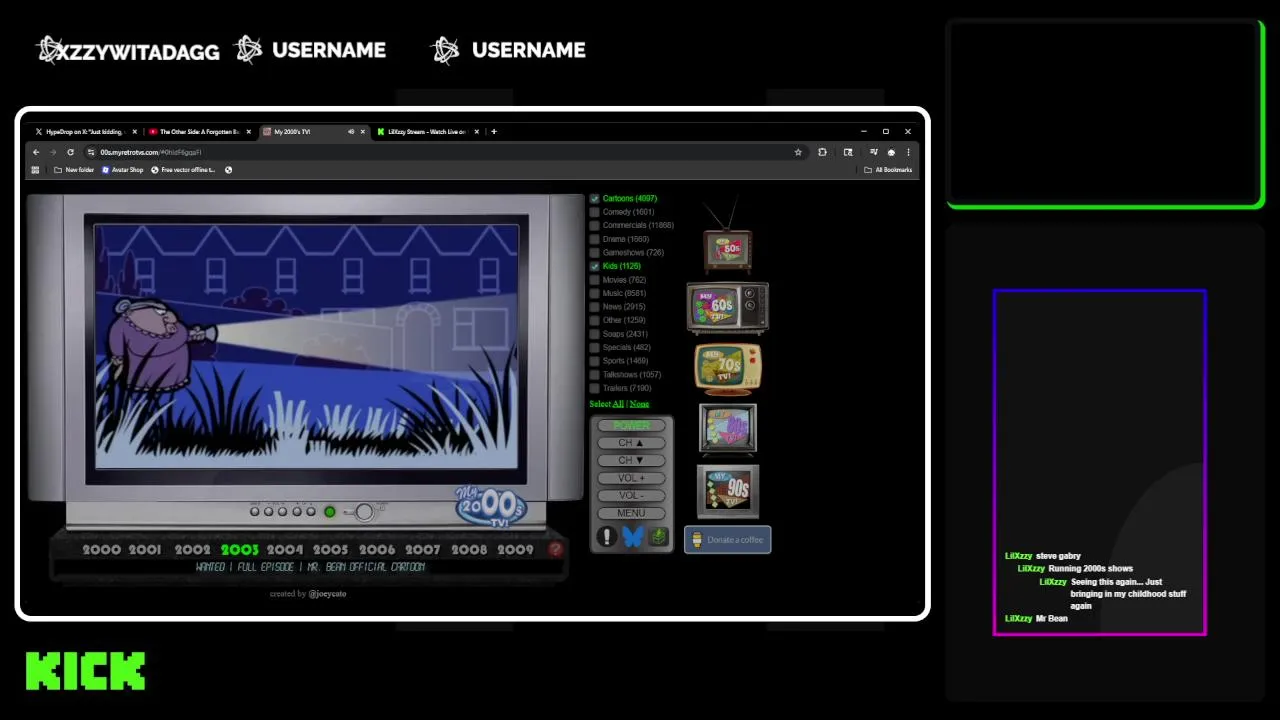This screenshot has height=720, width=1280.
Task: Switch to HypeDrop on X tab
Action: [86, 132]
